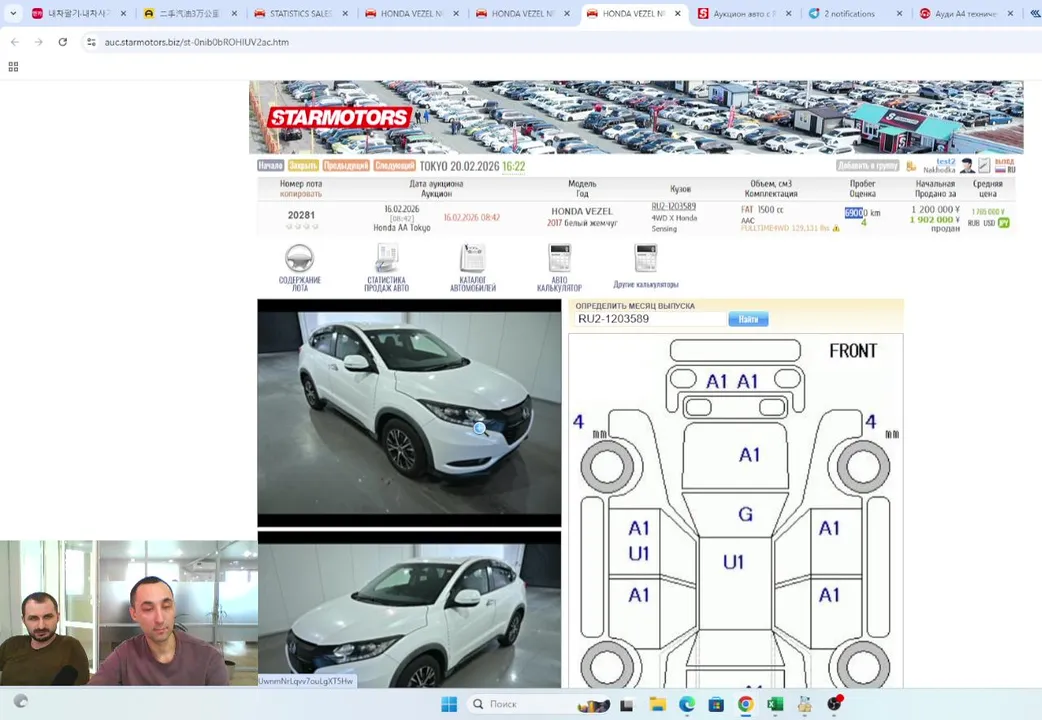Screen dimensions: 1042x720
Task: Open the Содержание лота steering wheel icon
Action: 299,258
